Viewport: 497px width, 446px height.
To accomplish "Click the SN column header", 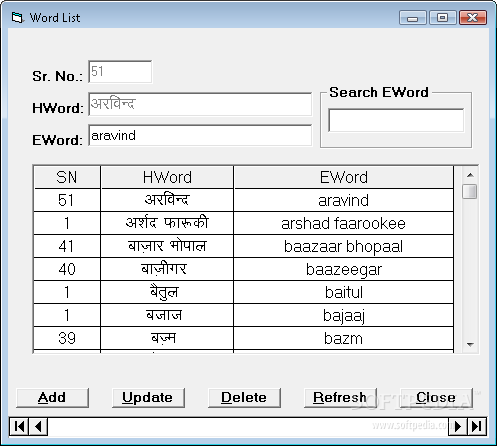I will tap(67, 177).
